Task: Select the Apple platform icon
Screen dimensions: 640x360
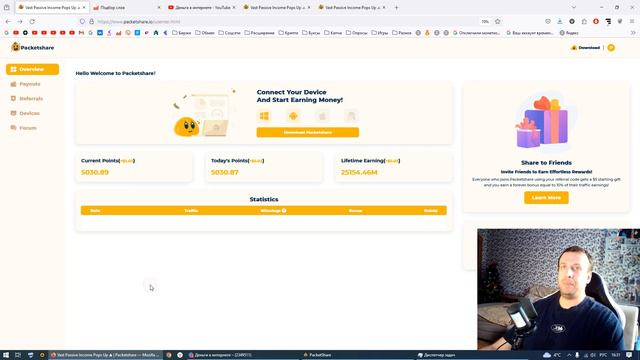Action: click(322, 116)
